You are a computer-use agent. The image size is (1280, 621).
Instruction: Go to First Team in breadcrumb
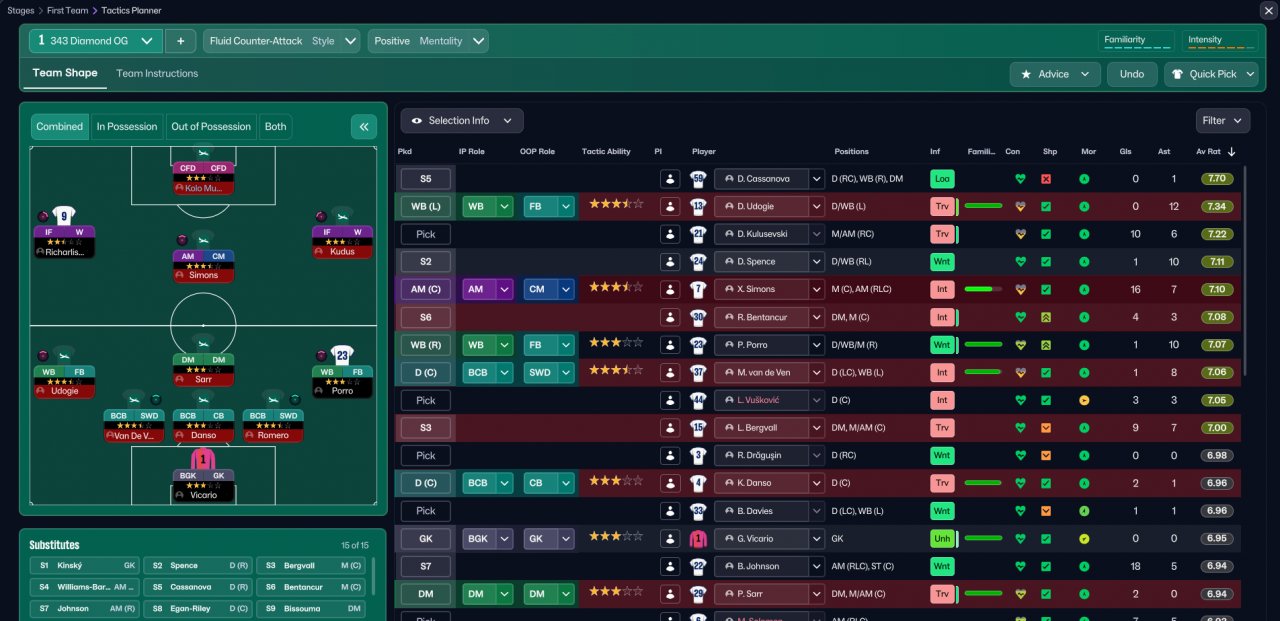(68, 10)
